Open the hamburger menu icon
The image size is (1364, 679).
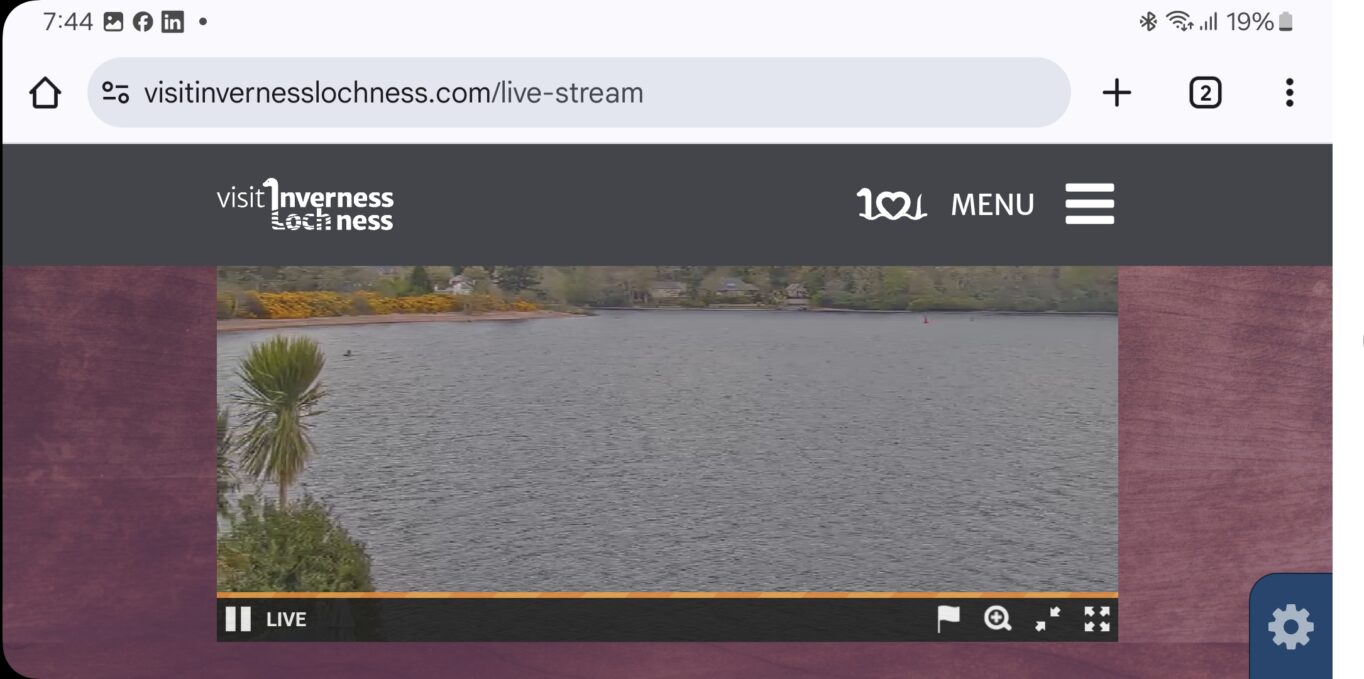tap(1090, 204)
